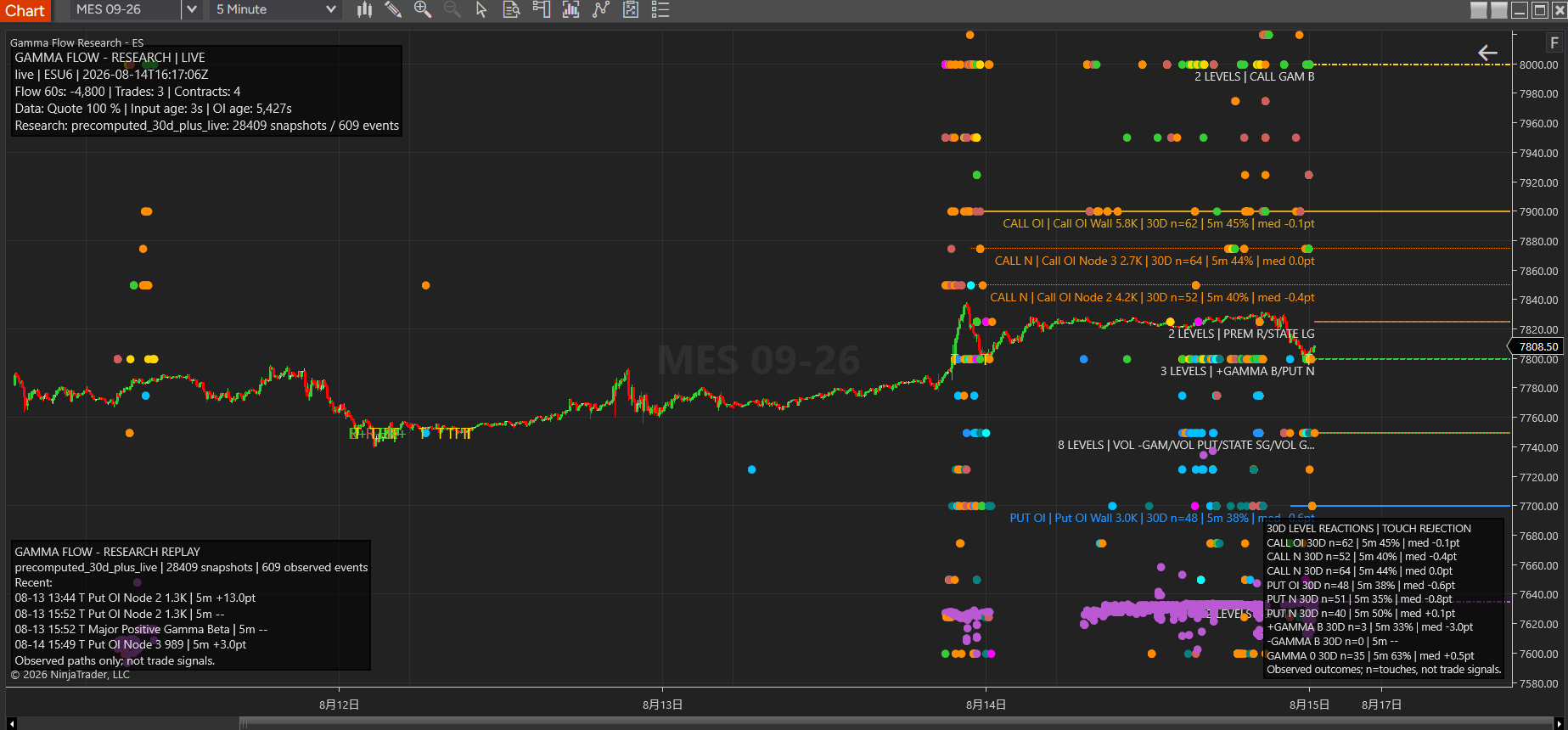Click the left gray window-link button

coord(1479,10)
